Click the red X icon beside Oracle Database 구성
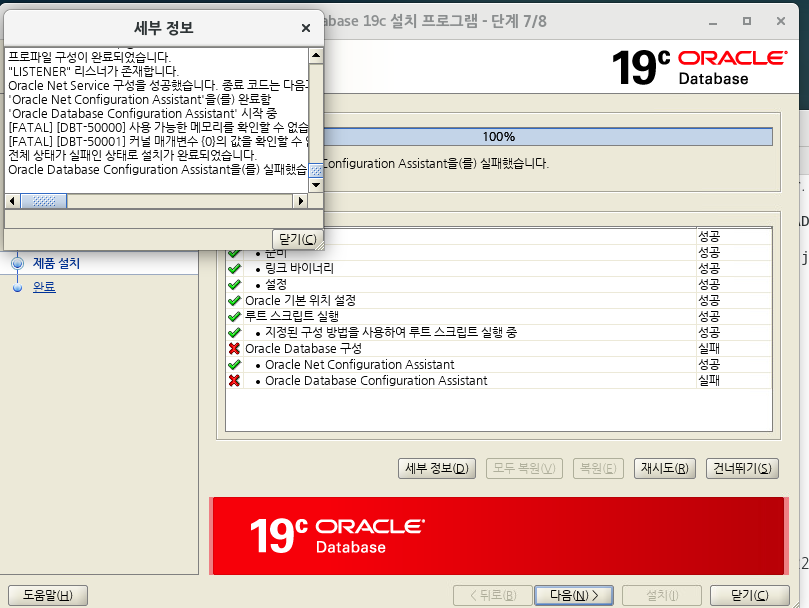Screen dimensions: 809x608 pos(234,348)
